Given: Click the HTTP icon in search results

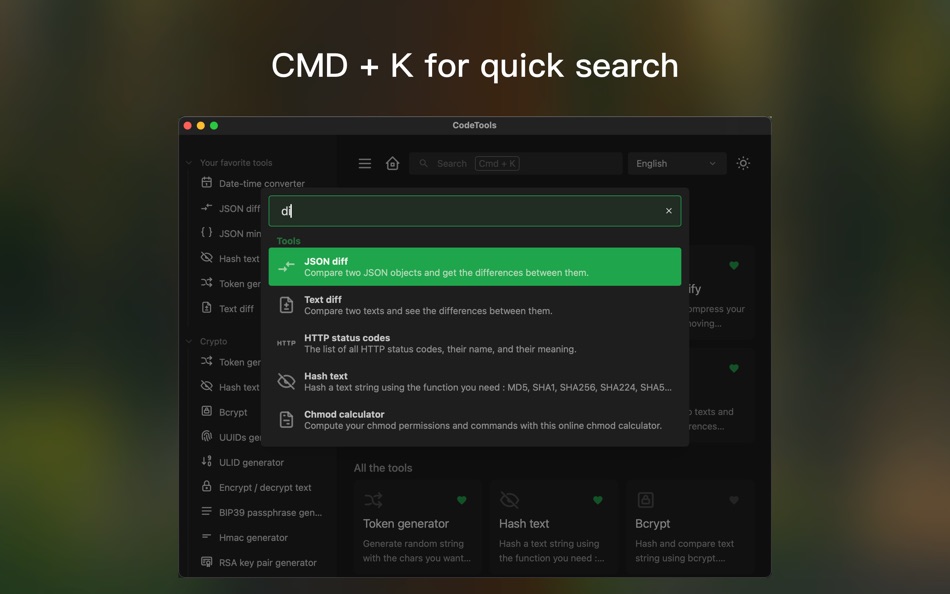Looking at the screenshot, I should (286, 343).
